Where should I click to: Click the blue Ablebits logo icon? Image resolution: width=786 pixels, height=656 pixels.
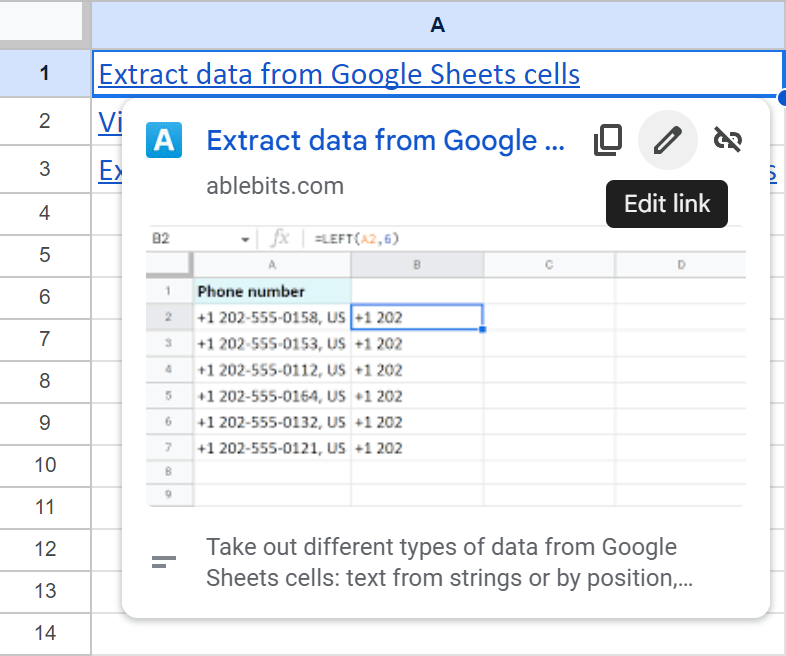click(x=164, y=141)
